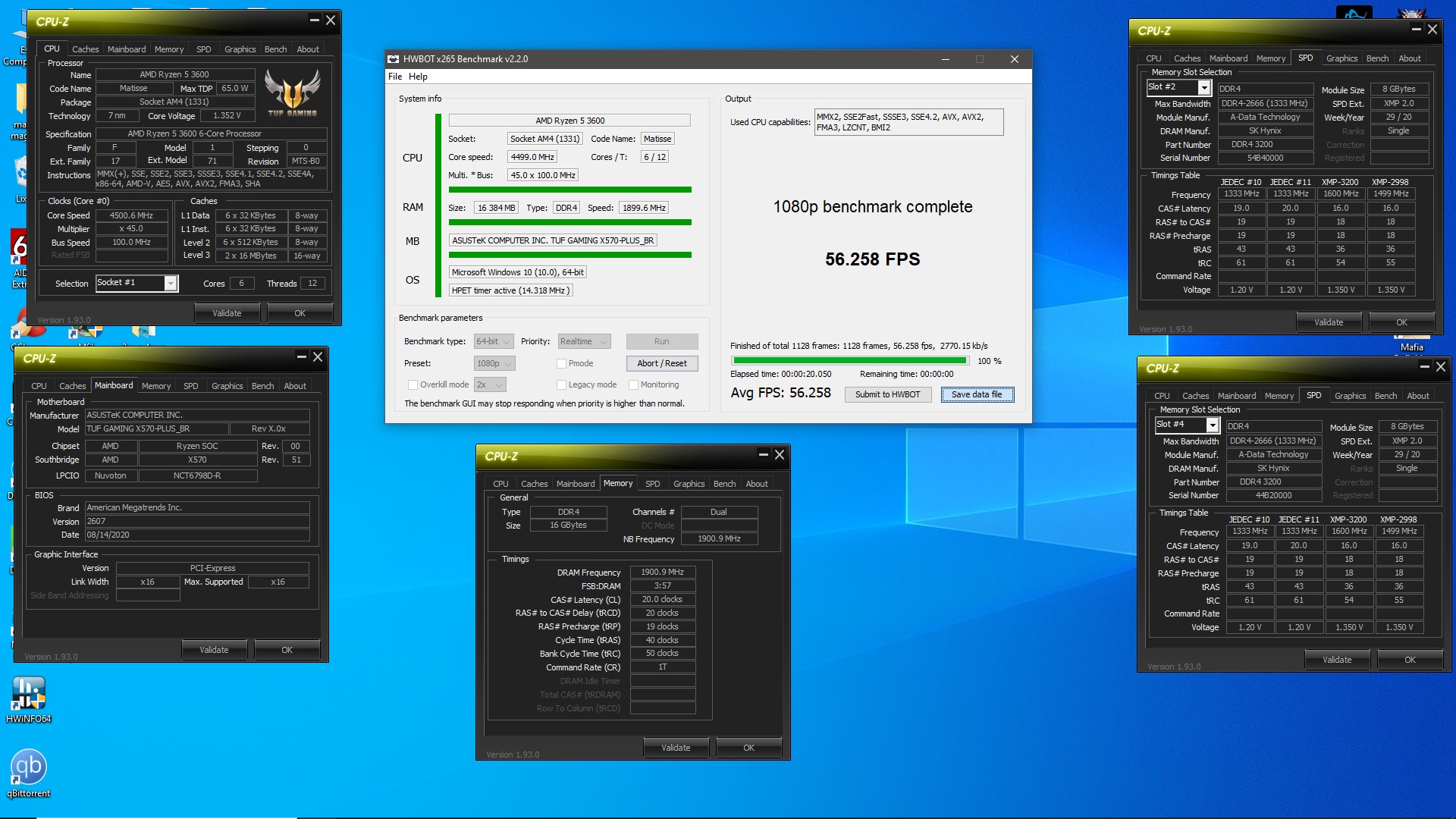Open the Benchmark type 64-bit dropdown

point(494,341)
